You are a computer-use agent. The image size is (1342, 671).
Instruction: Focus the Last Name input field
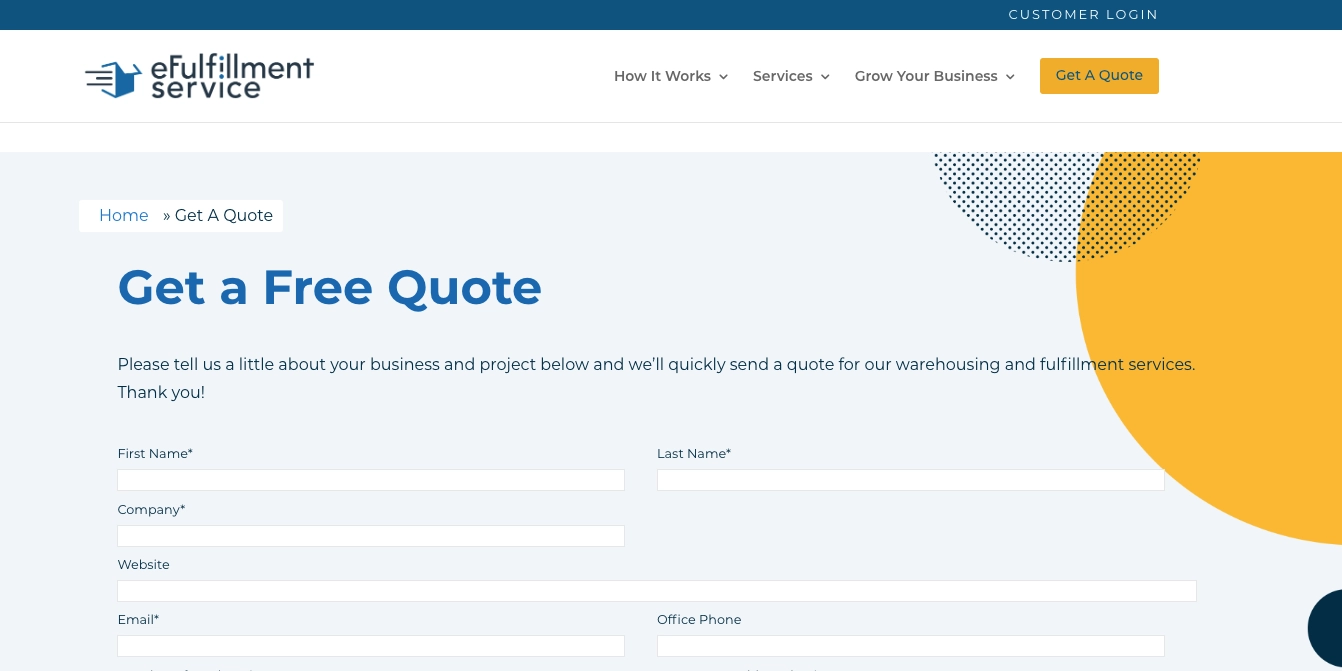click(x=910, y=480)
